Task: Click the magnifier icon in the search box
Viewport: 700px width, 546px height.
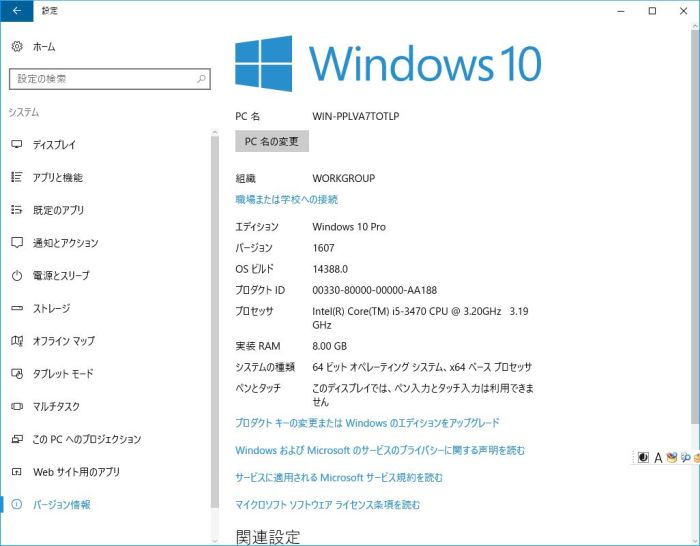Action: click(x=201, y=79)
